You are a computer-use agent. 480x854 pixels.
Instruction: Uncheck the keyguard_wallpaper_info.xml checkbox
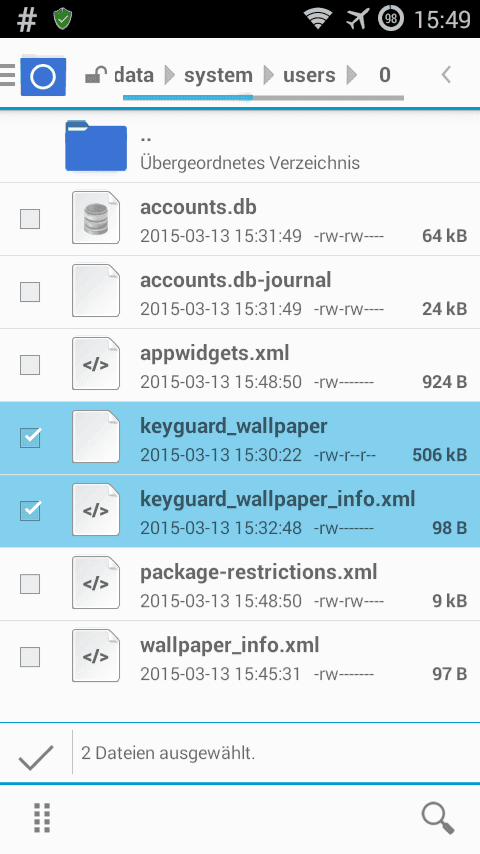(x=30, y=511)
